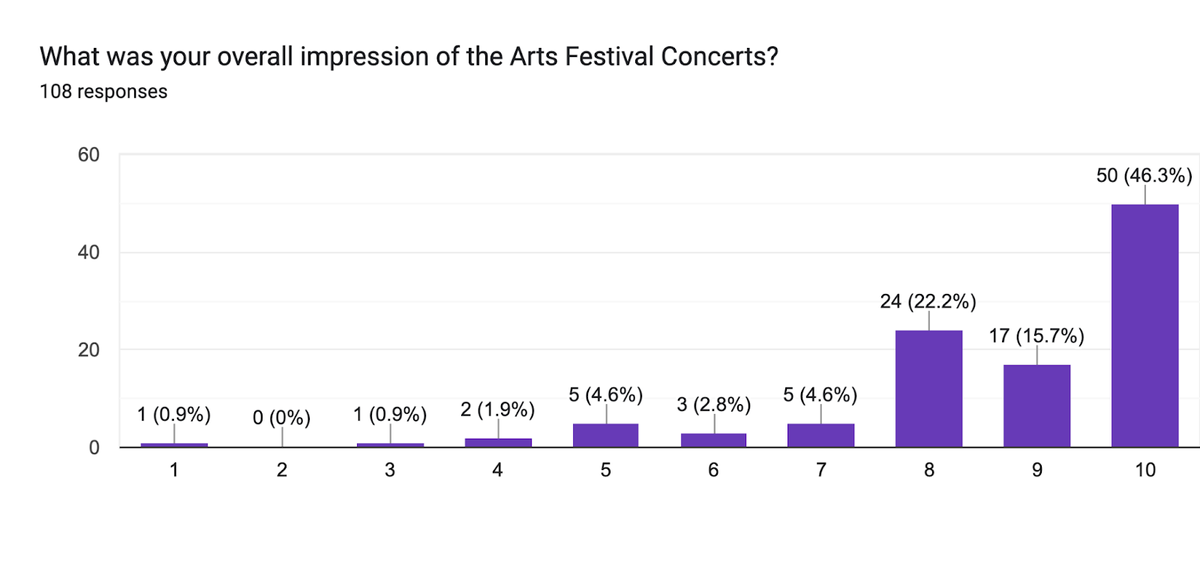The width and height of the screenshot is (1200, 569).
Task: Select the "17 (15.7%)" data label
Action: [1036, 335]
